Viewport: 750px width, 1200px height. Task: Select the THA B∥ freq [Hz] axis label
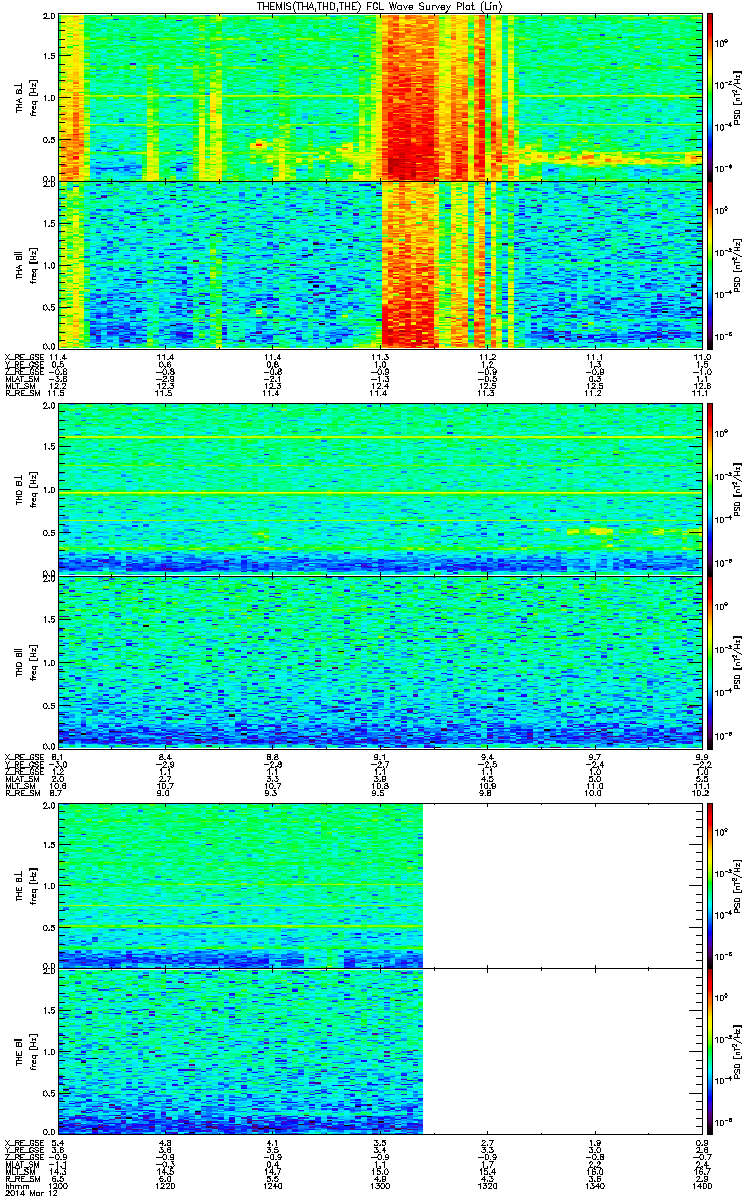(x=25, y=264)
